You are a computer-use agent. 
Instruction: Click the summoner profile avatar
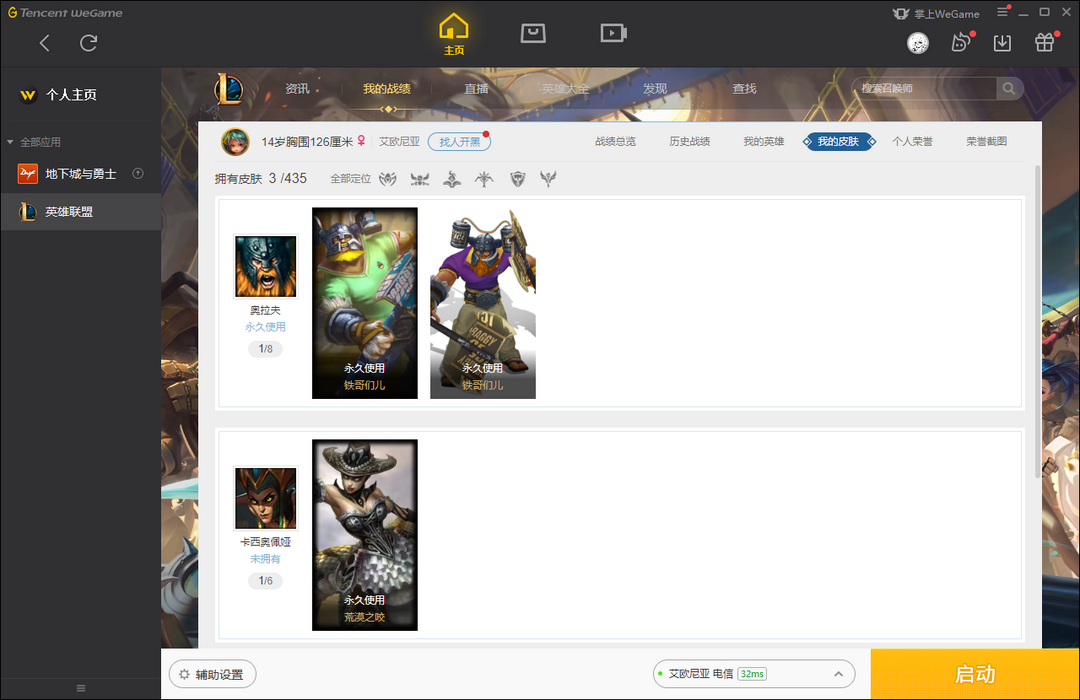235,142
